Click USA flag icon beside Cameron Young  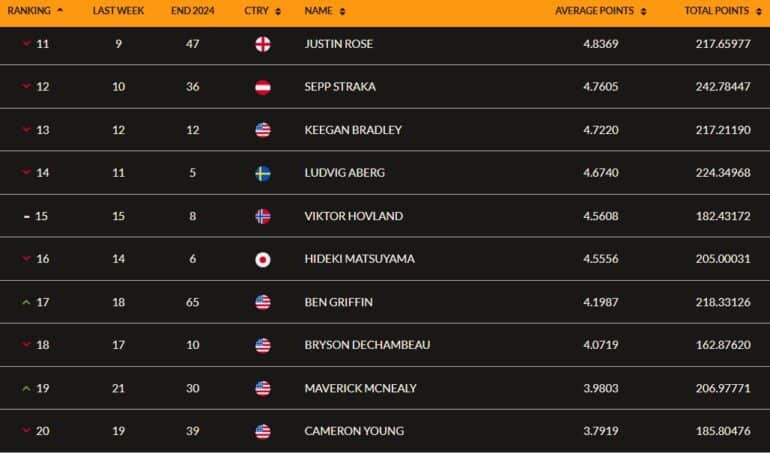tap(263, 431)
